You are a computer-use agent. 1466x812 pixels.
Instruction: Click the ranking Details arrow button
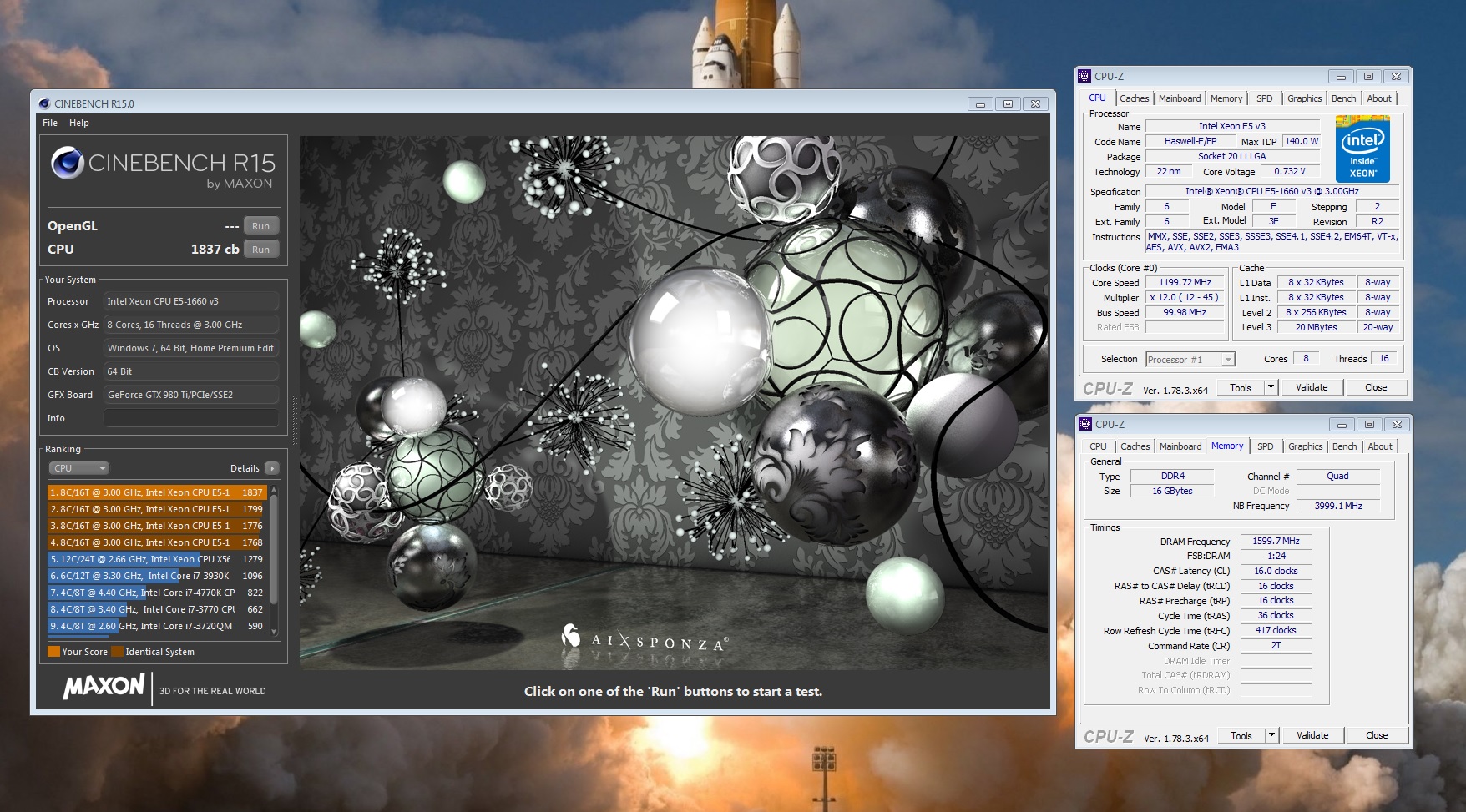click(272, 468)
